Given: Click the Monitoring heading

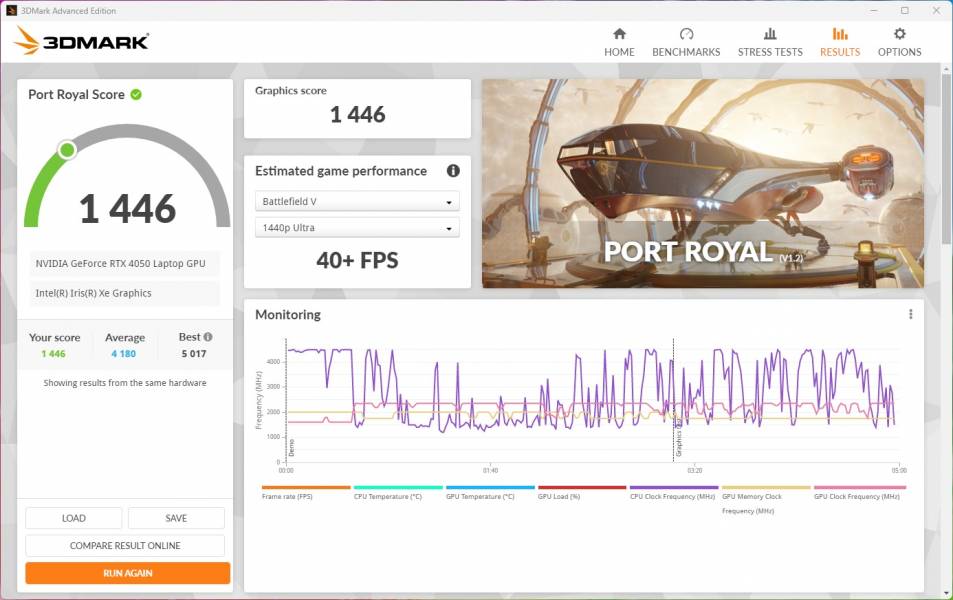Looking at the screenshot, I should pyautogui.click(x=287, y=314).
